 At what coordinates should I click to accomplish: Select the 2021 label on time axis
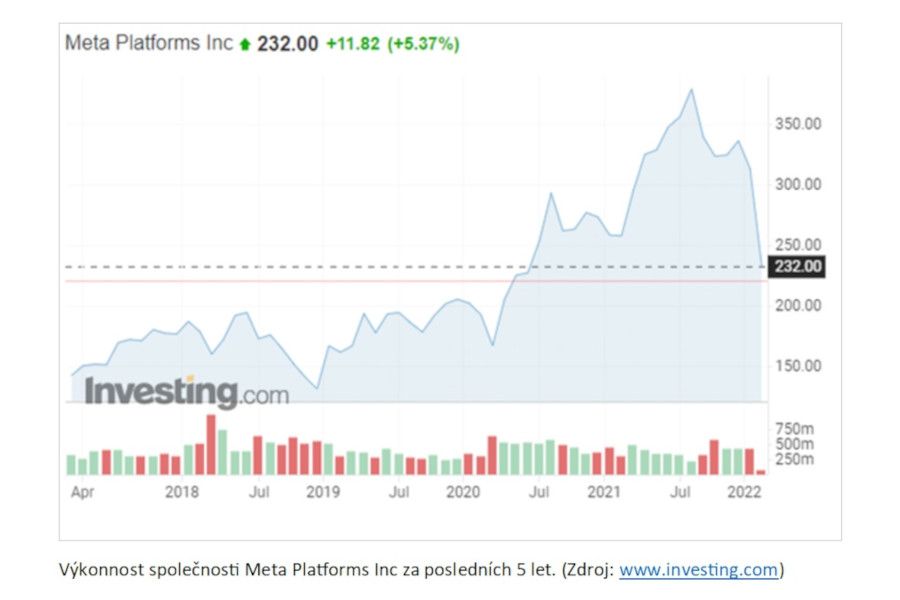tap(604, 492)
